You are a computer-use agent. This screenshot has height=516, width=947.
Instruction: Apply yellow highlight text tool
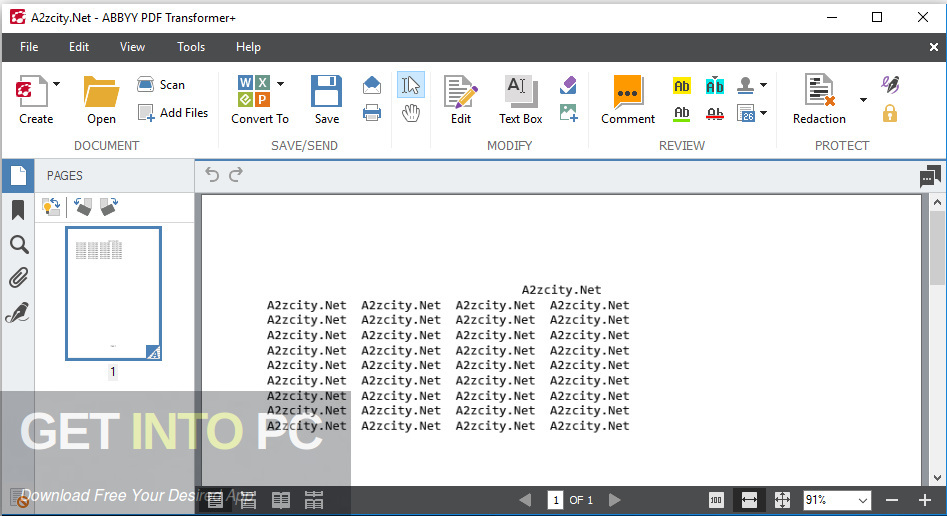point(682,86)
